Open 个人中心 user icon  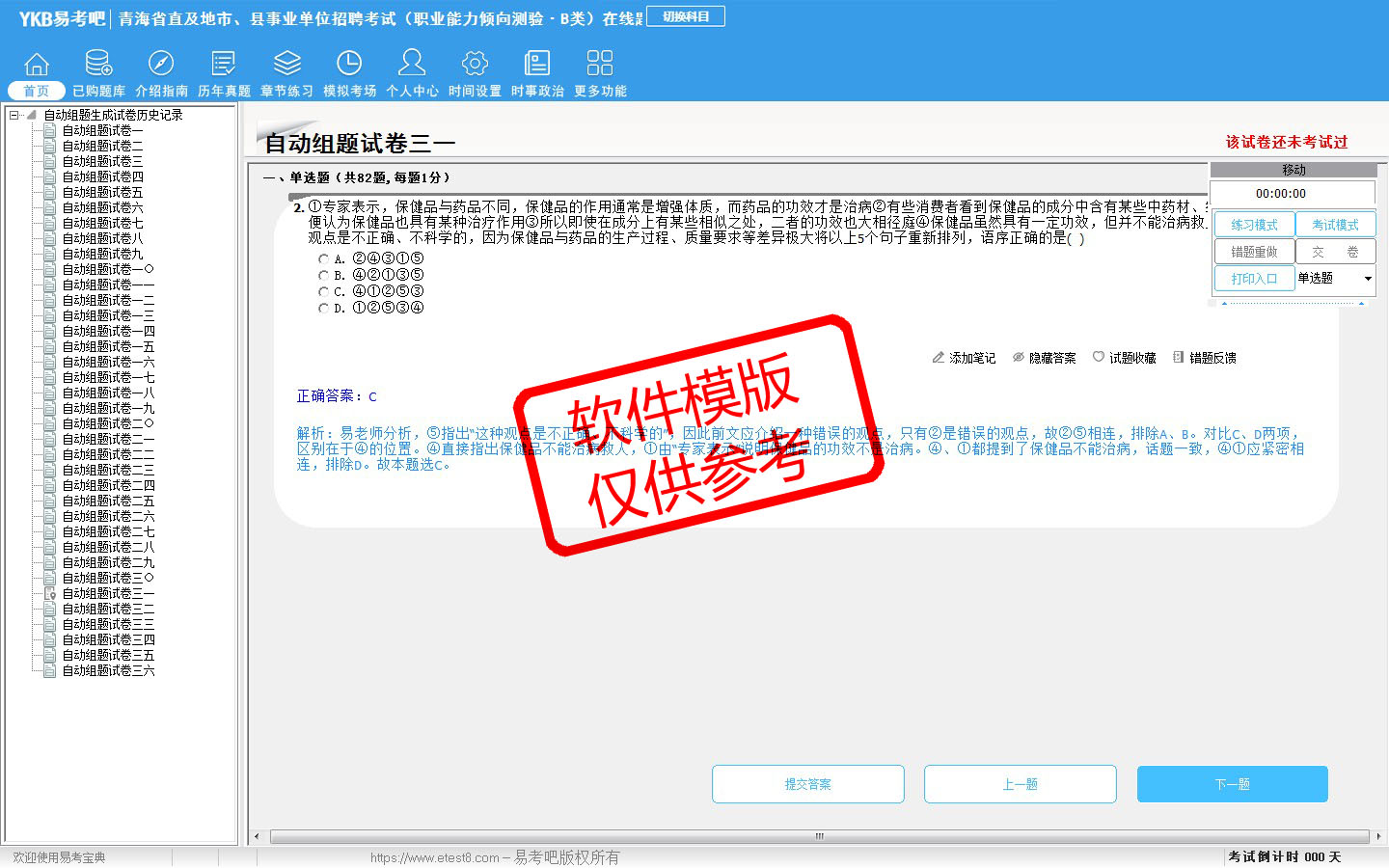412,65
